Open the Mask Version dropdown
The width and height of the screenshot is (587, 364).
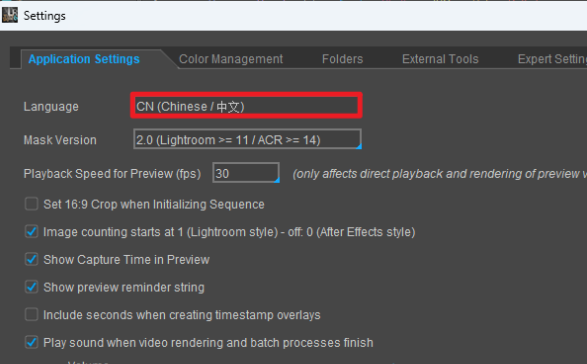pyautogui.click(x=247, y=139)
